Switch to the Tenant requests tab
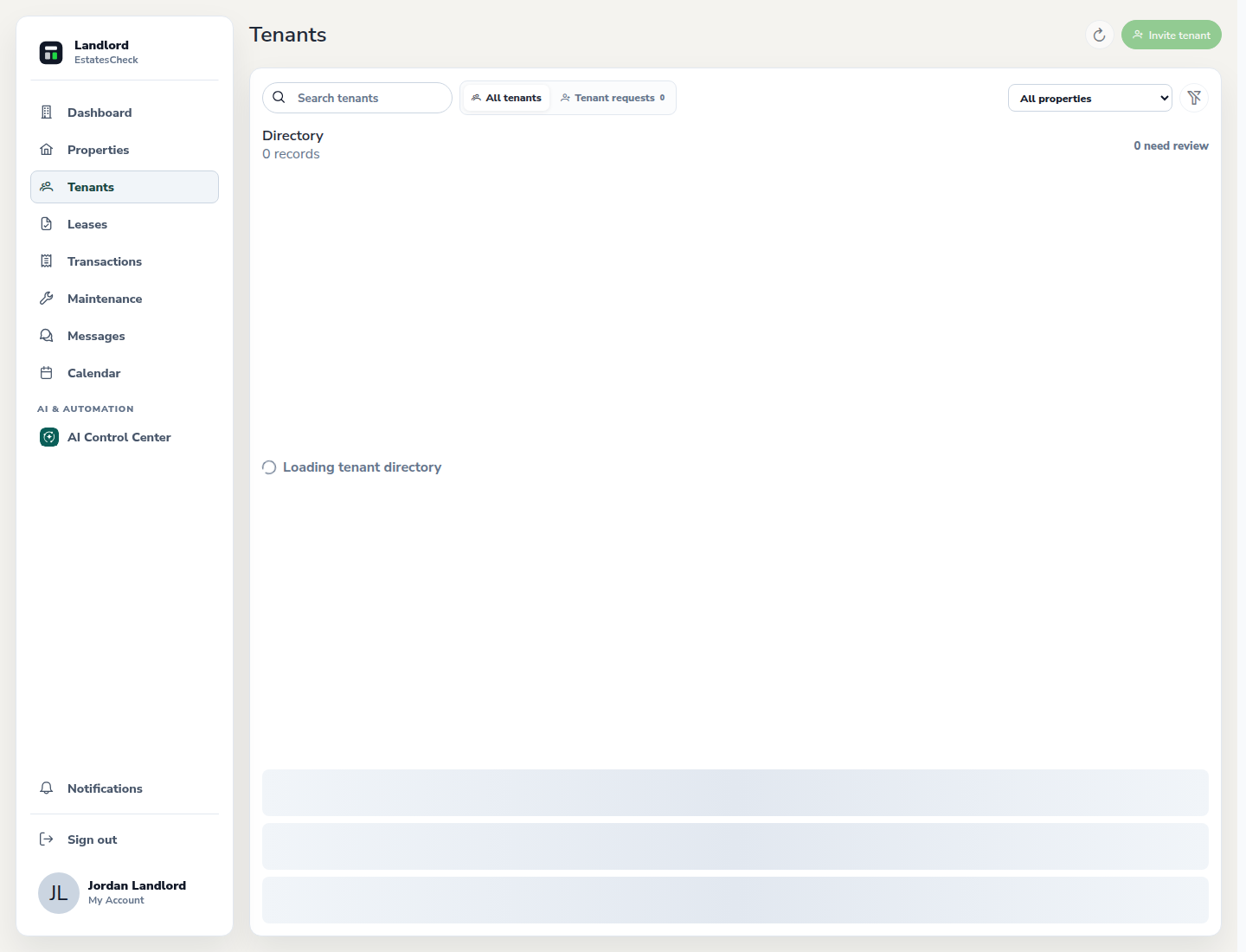Viewport: 1246px width, 952px height. click(613, 98)
